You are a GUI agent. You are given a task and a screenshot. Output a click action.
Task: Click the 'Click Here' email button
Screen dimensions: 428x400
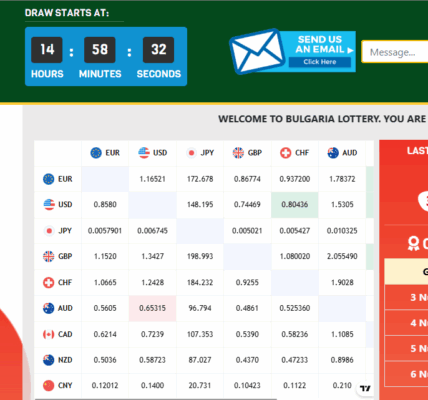pos(320,62)
